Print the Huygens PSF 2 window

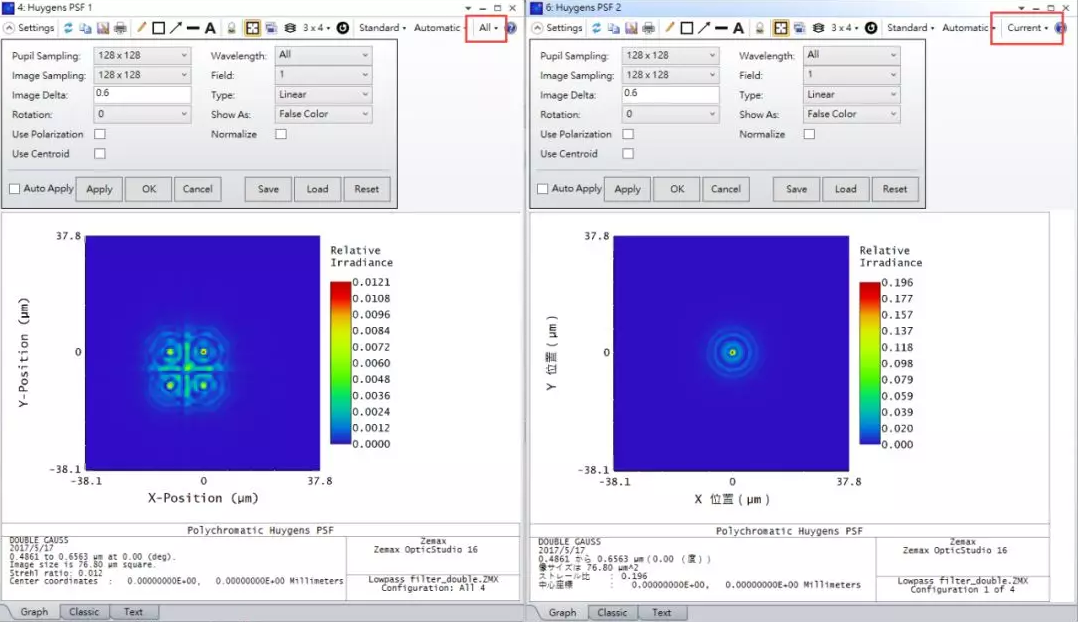click(648, 28)
